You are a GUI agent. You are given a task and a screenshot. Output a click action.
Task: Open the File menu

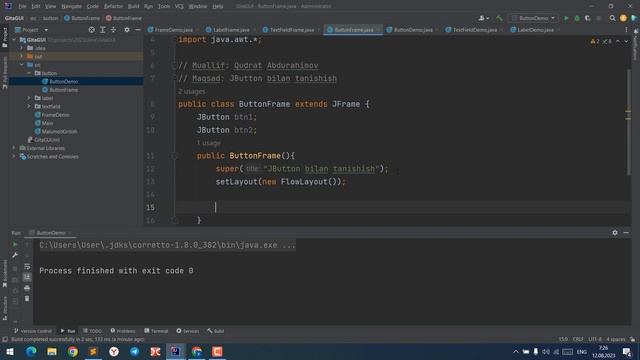pyautogui.click(x=22, y=7)
